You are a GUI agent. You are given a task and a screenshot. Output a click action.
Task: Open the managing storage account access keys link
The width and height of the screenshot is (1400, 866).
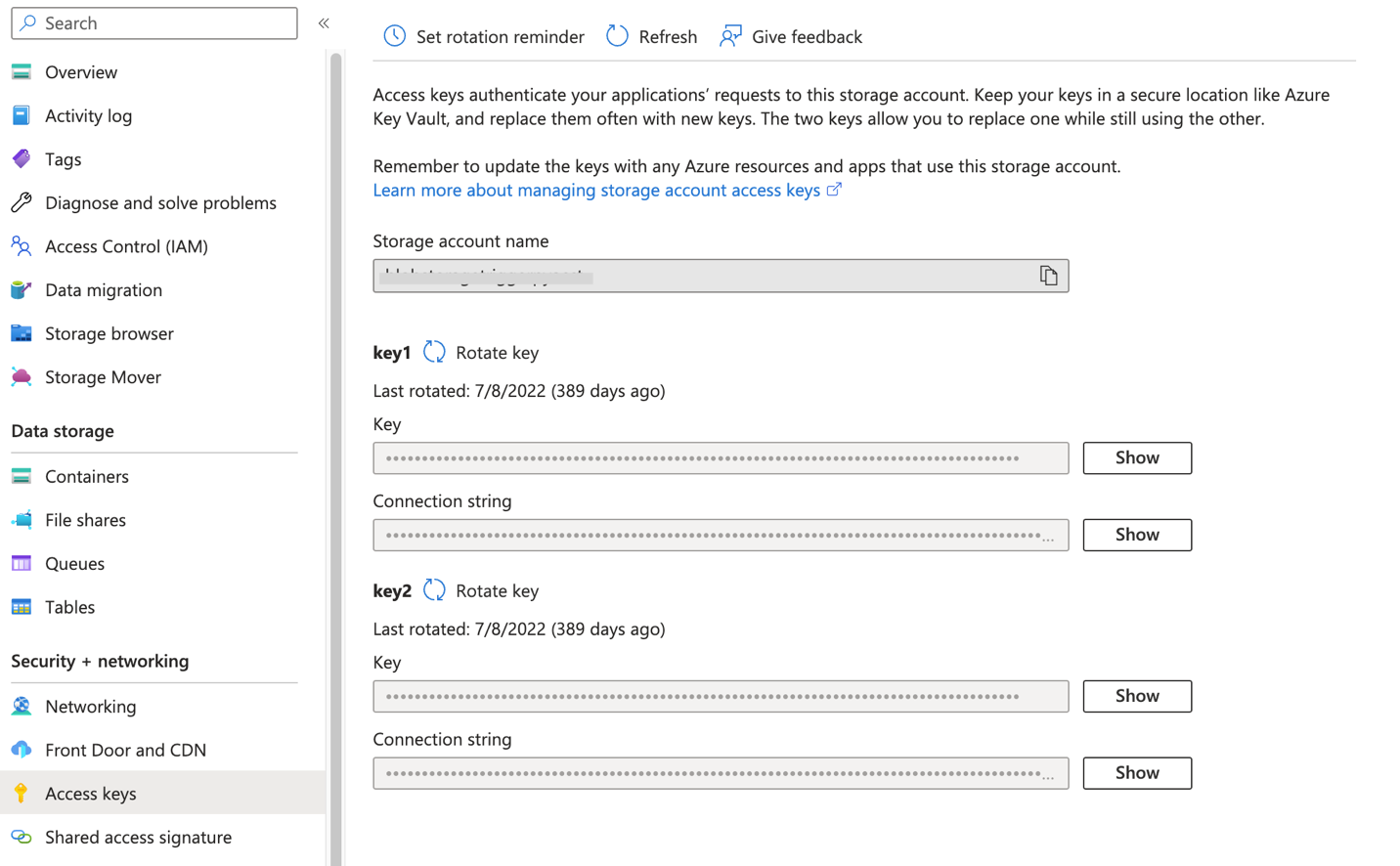click(598, 191)
